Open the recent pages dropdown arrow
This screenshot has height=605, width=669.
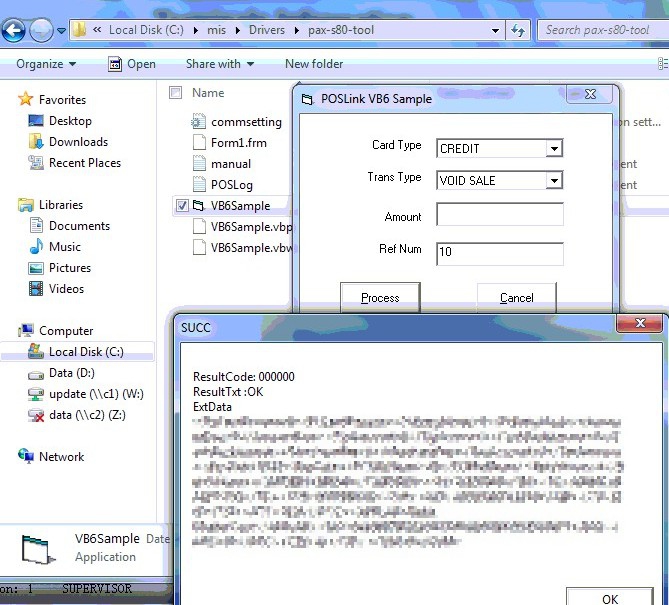(61, 31)
